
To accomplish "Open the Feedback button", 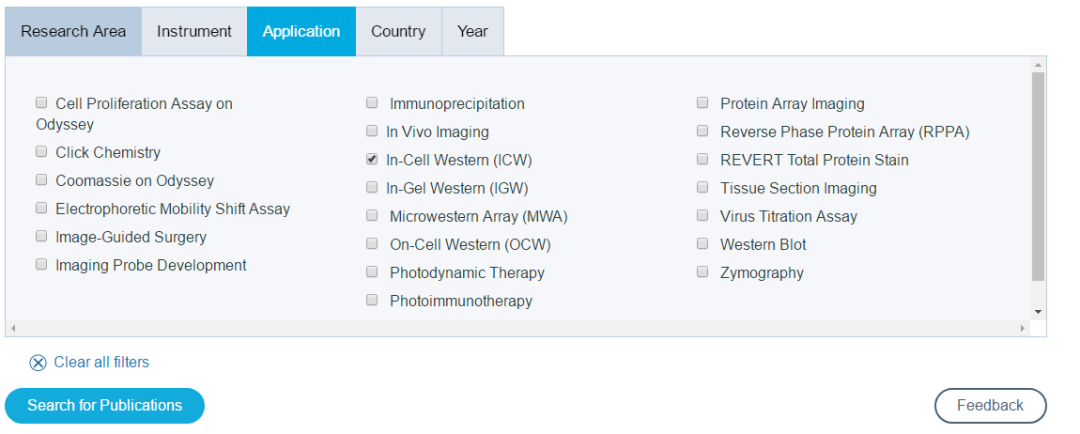I will coord(990,406).
